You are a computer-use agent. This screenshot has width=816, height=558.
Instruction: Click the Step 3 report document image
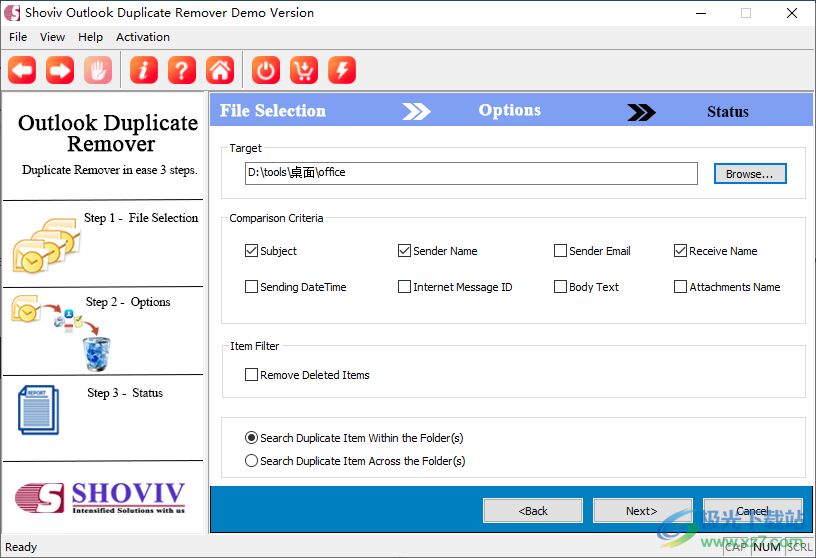pyautogui.click(x=39, y=410)
